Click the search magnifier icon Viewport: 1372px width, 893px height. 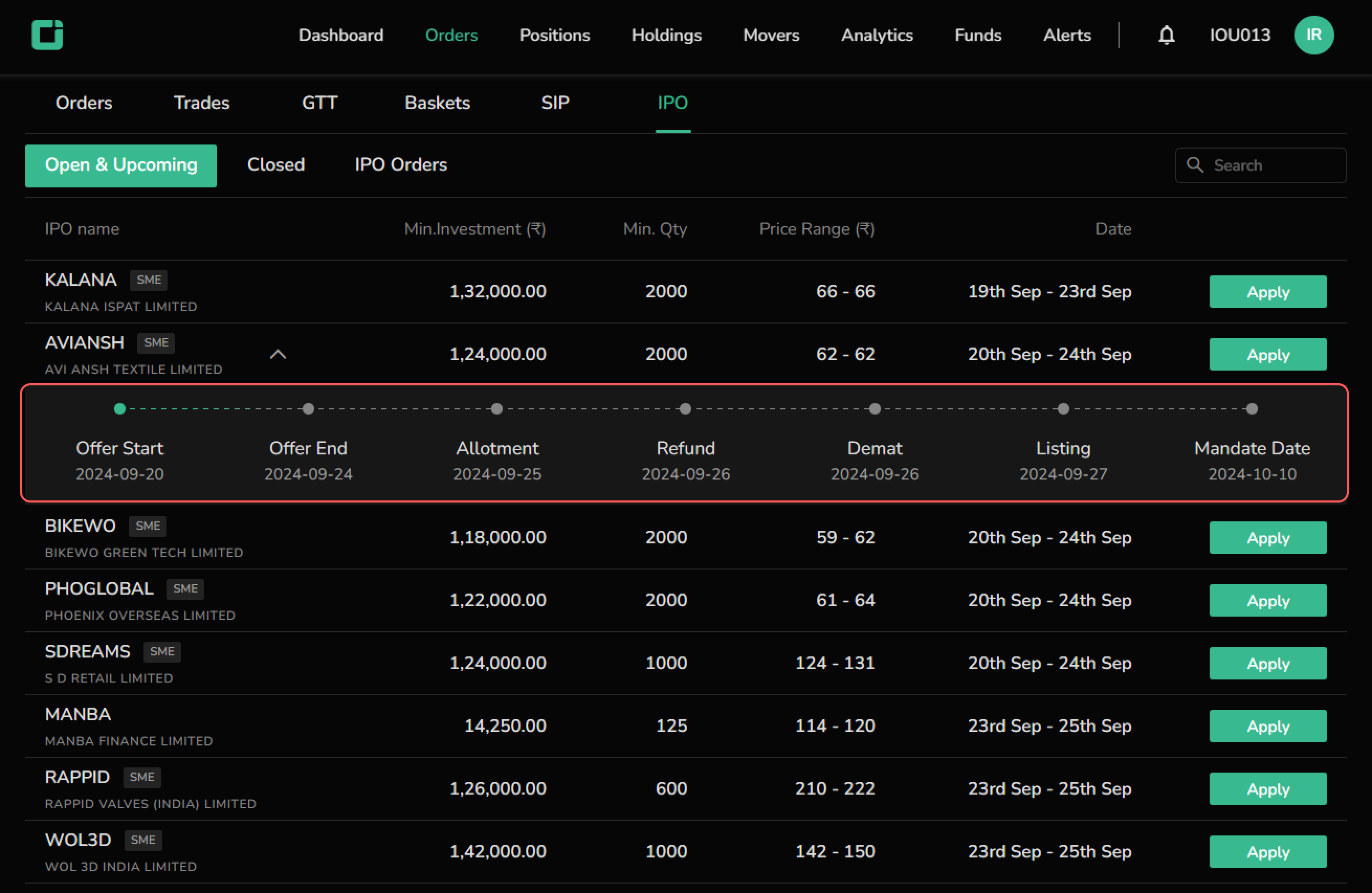1194,165
